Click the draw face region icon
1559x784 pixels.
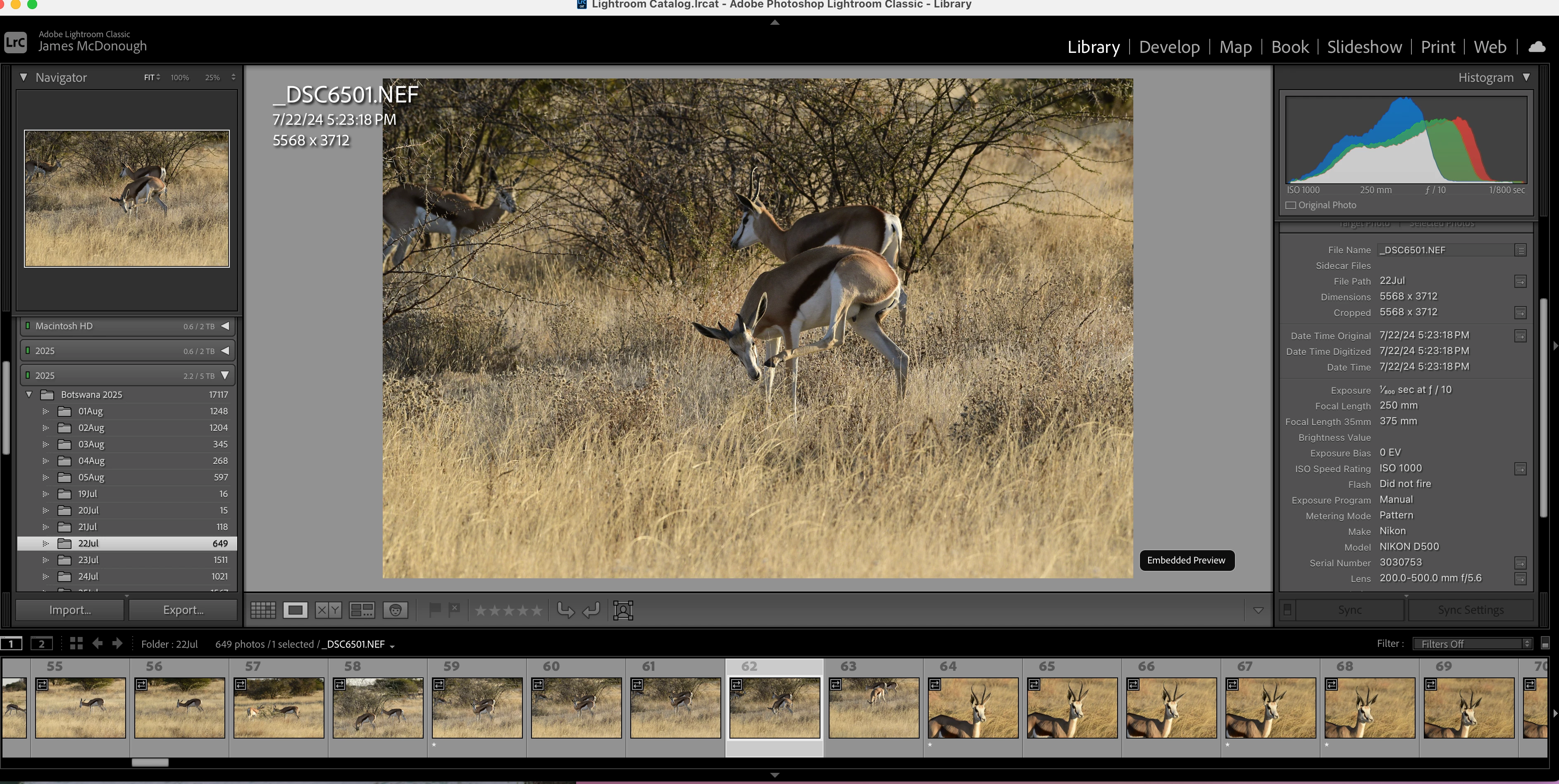pyautogui.click(x=623, y=610)
